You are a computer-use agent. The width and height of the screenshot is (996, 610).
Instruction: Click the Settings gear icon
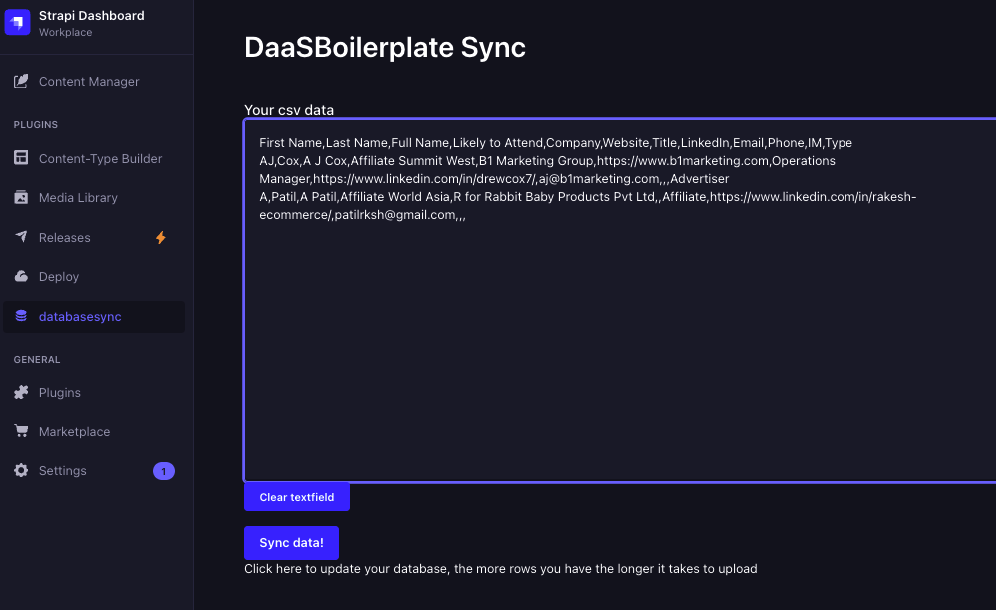click(21, 470)
